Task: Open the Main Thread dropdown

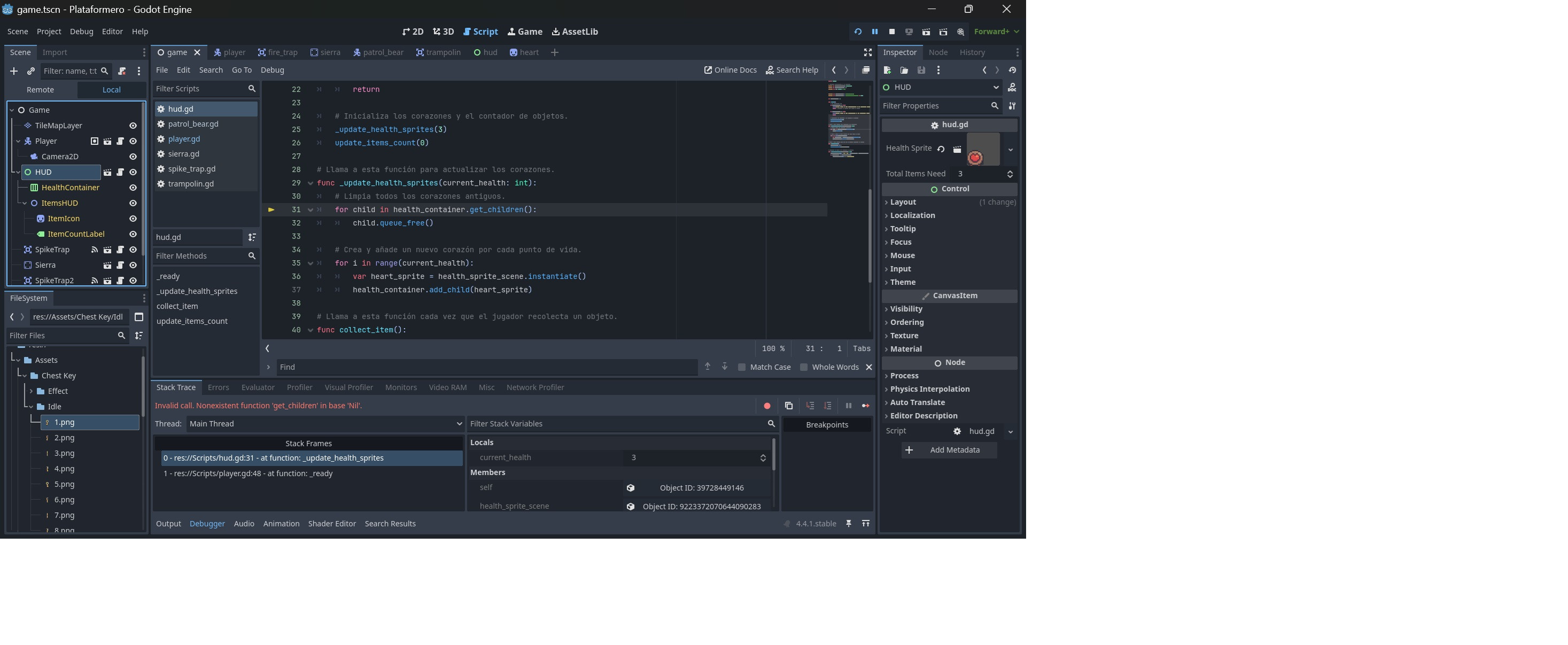Action: [324, 424]
